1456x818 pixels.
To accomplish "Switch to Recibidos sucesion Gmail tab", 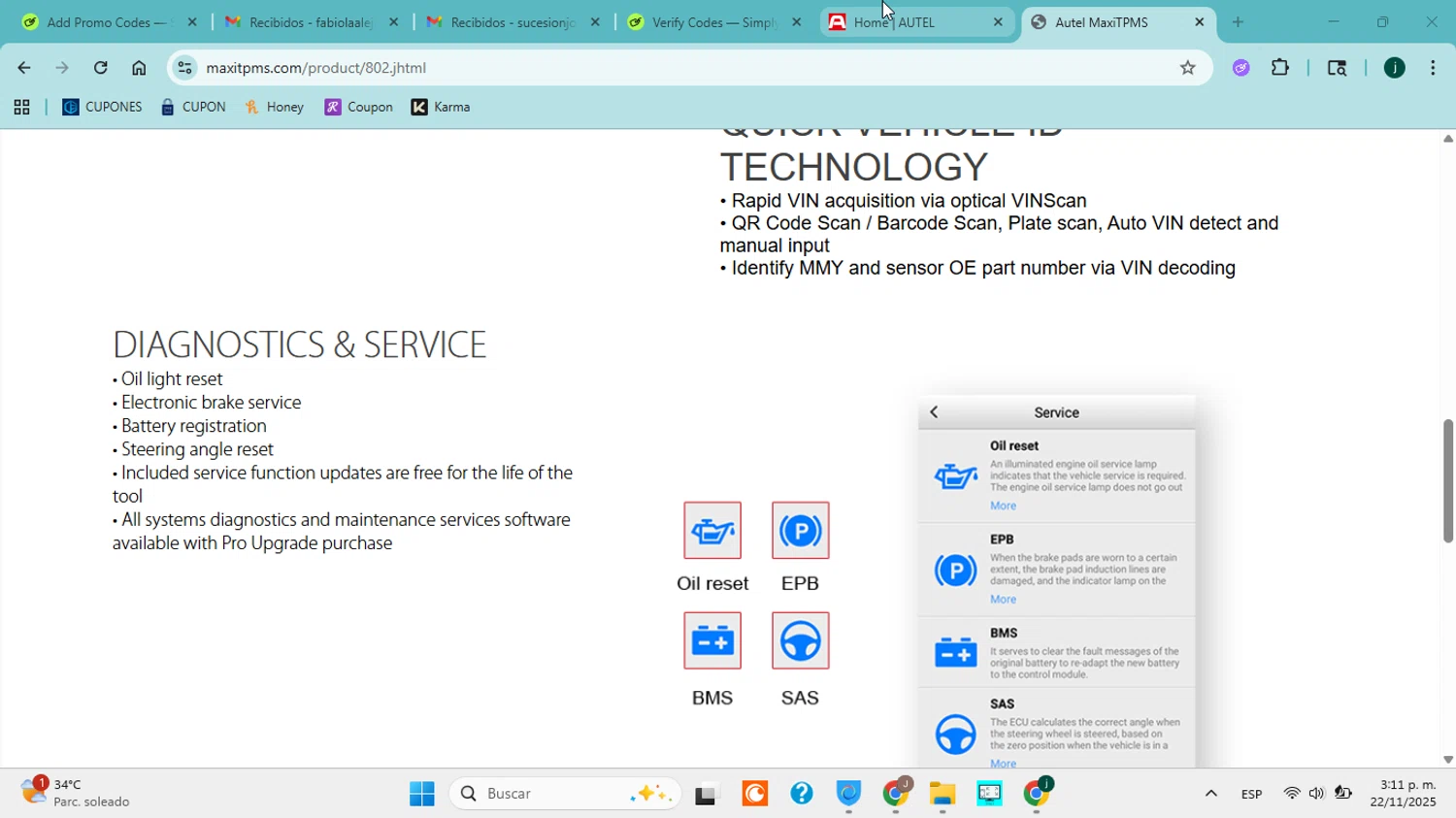I will (x=513, y=21).
